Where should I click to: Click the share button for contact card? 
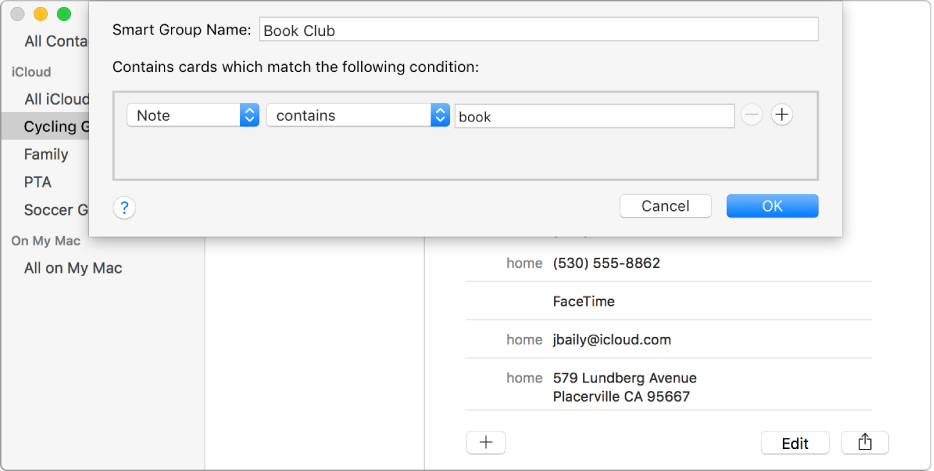click(x=865, y=443)
